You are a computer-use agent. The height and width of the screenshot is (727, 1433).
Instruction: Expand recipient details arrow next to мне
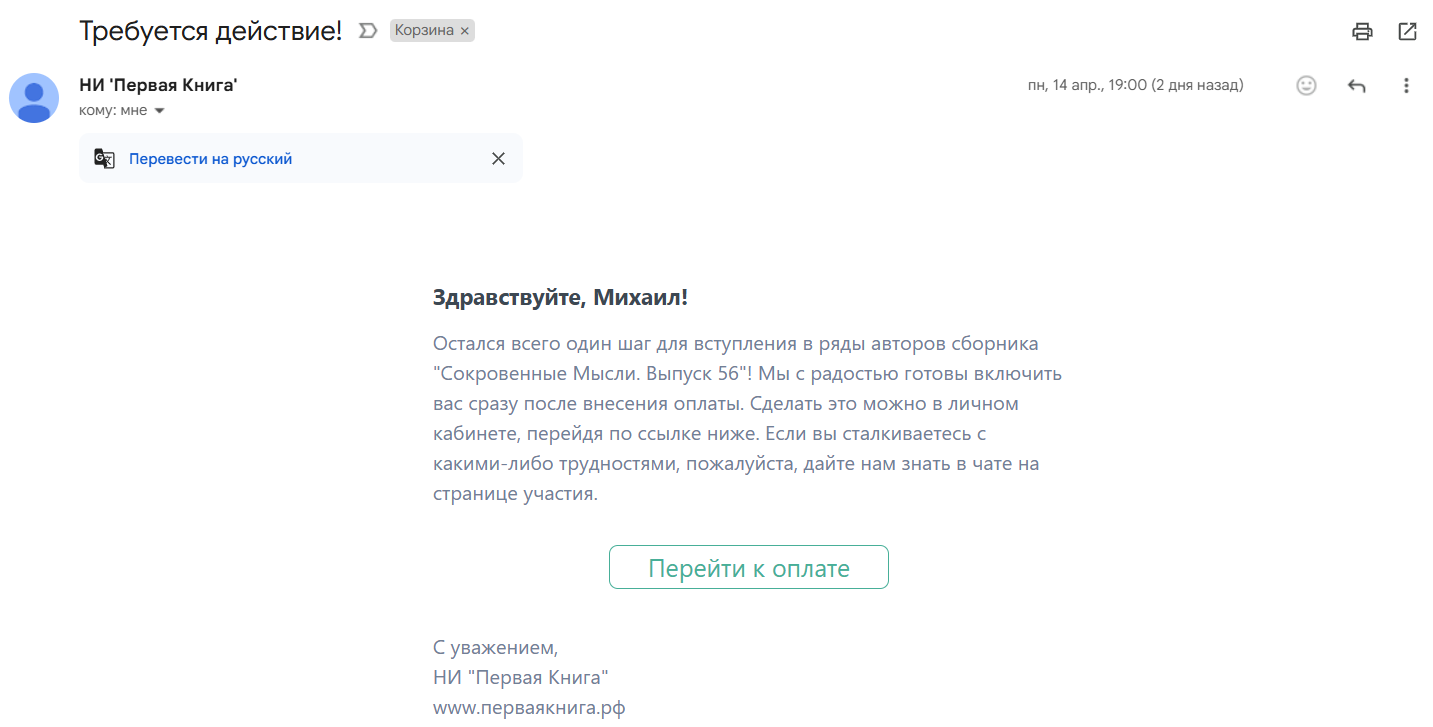[159, 111]
